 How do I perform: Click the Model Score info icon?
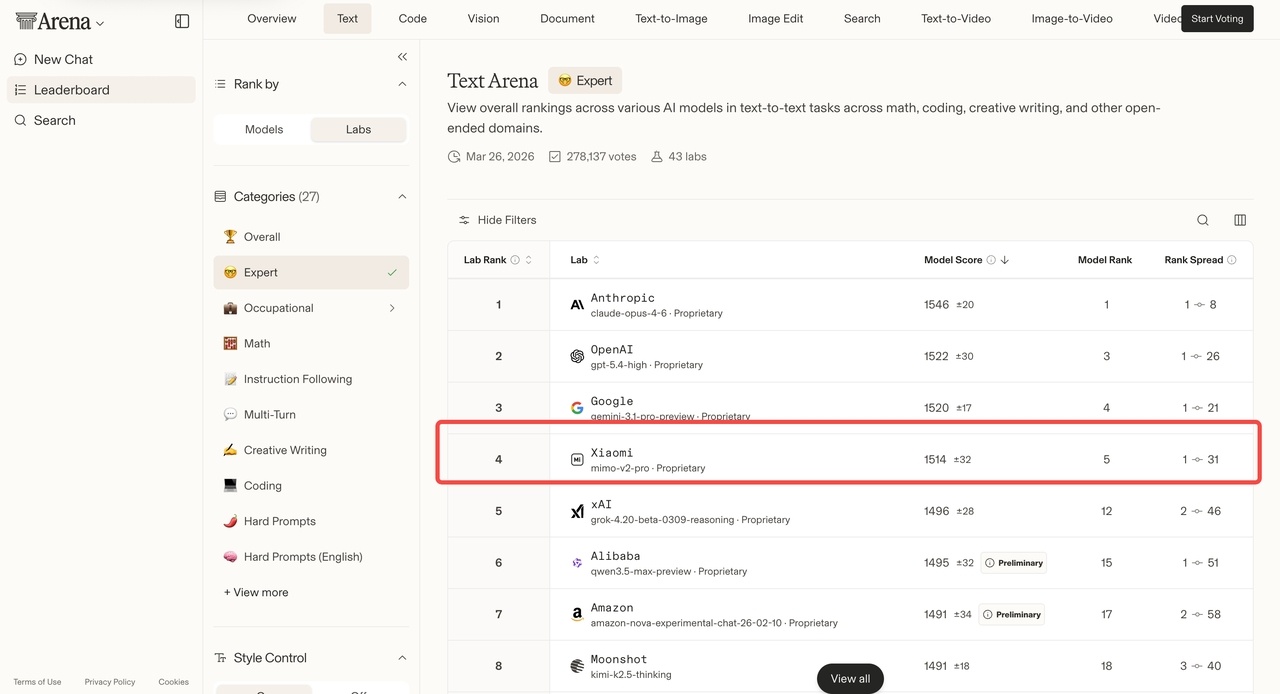991,260
